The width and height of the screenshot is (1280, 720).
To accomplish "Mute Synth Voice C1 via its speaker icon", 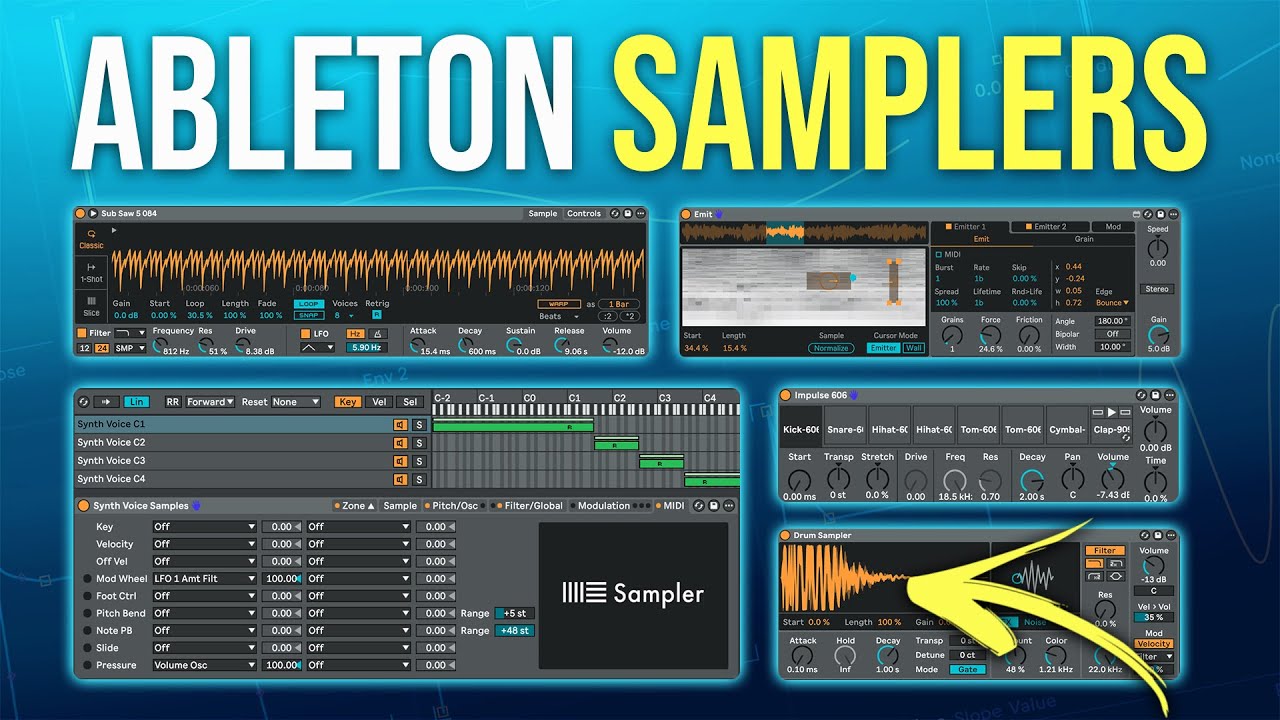I will coord(400,425).
